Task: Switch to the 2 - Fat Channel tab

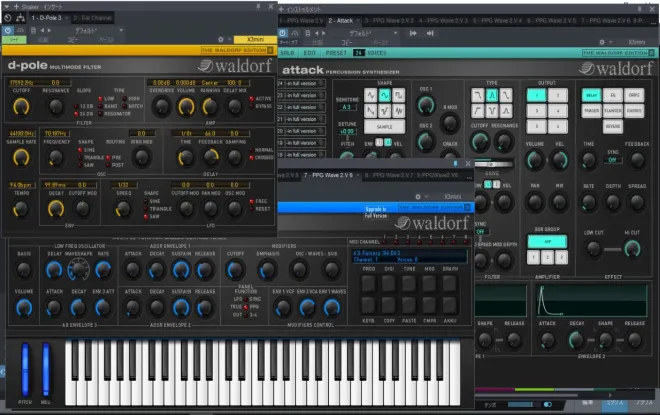Action: [x=92, y=18]
